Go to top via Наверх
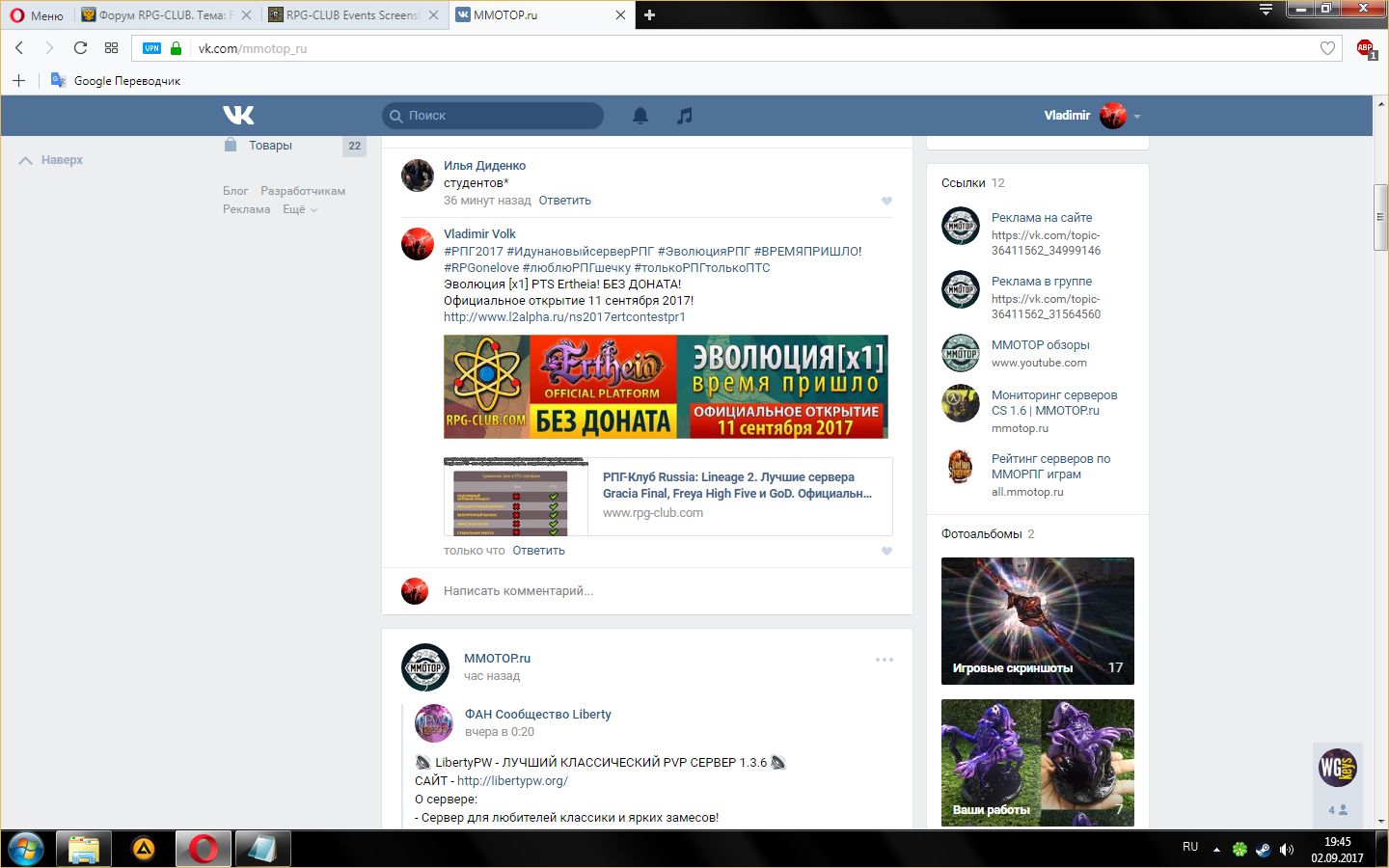Screen dimensions: 1389x868 point(51,160)
